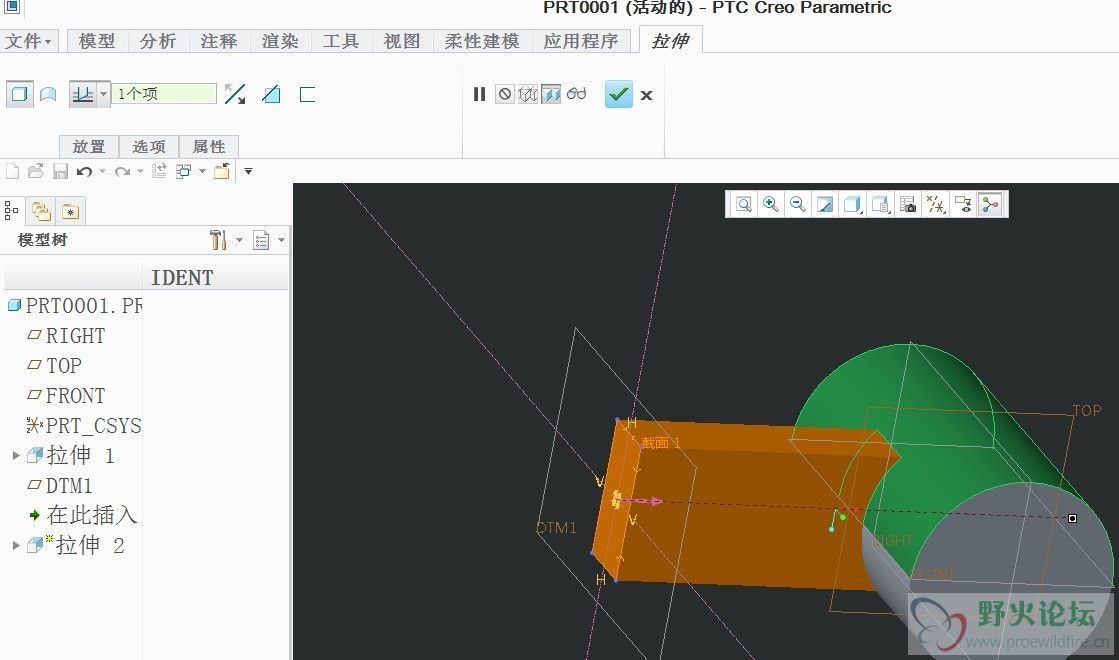Toggle the remove material option
The height and width of the screenshot is (660, 1119).
(271, 94)
